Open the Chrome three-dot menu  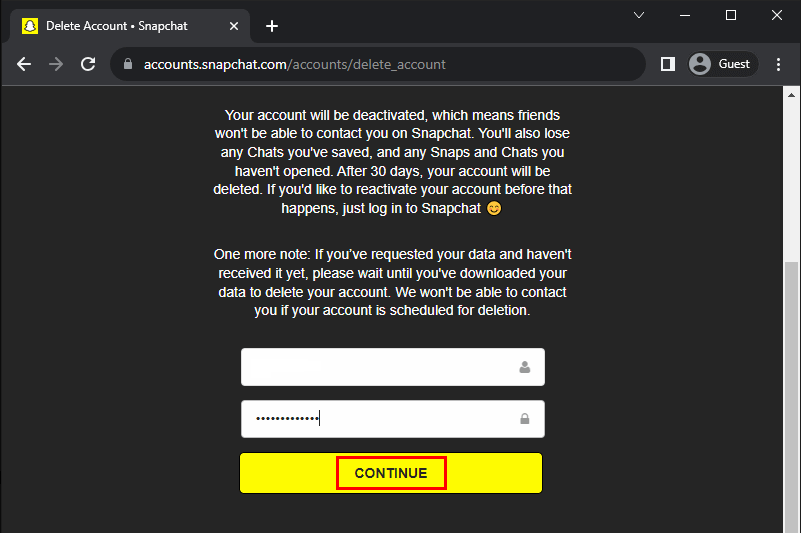click(778, 64)
